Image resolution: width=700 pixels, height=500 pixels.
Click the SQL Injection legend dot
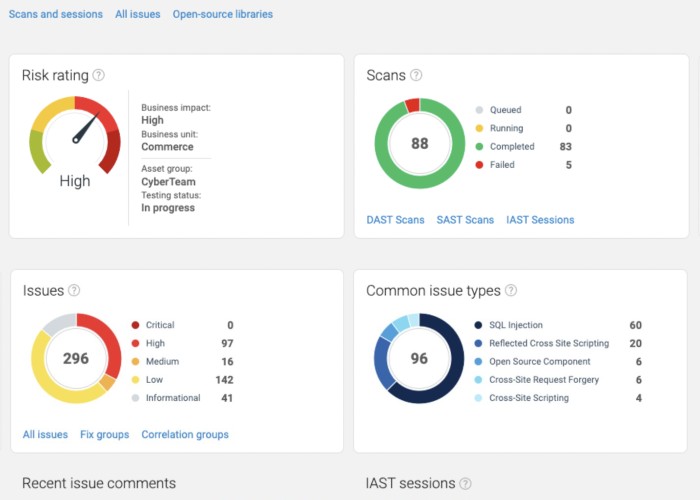point(478,325)
